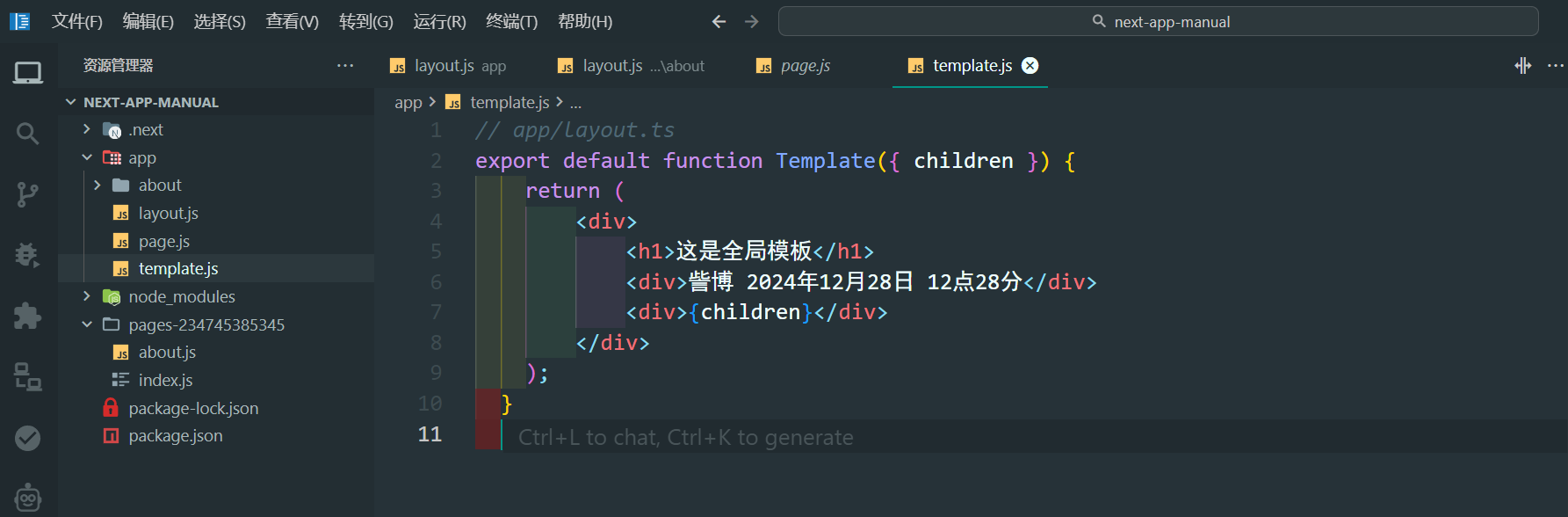1568x517 pixels.
Task: Open the robot AI icon in activity bar
Action: 28,498
